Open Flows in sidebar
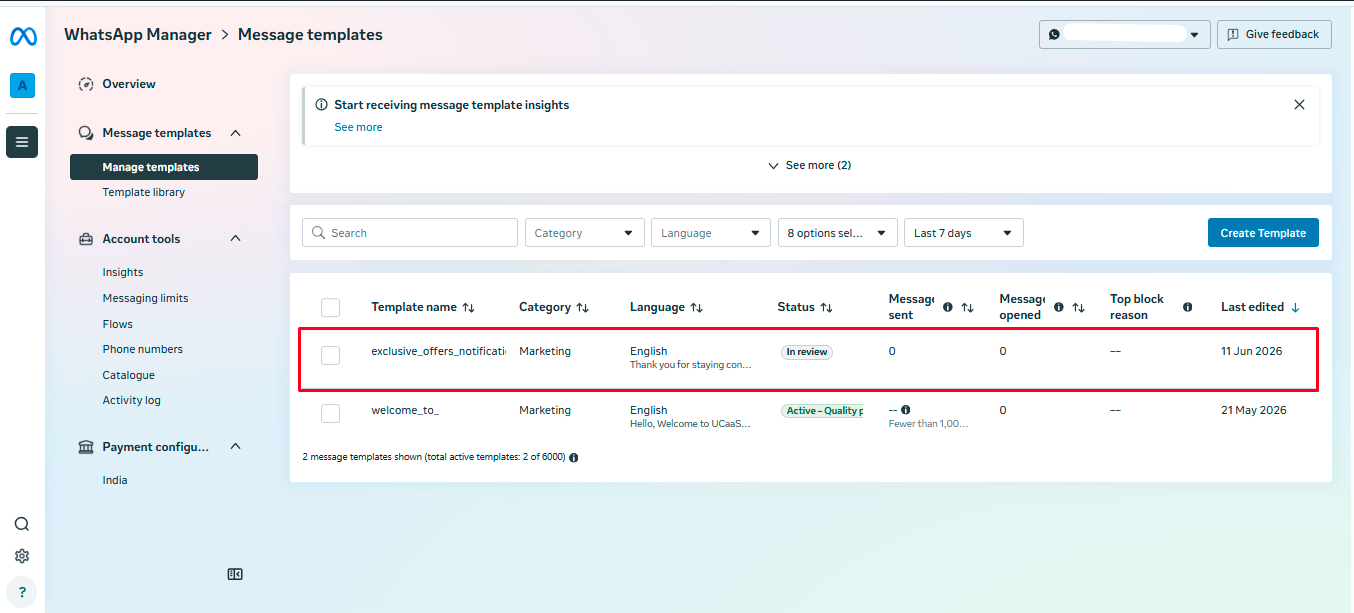The width and height of the screenshot is (1354, 613). click(118, 324)
